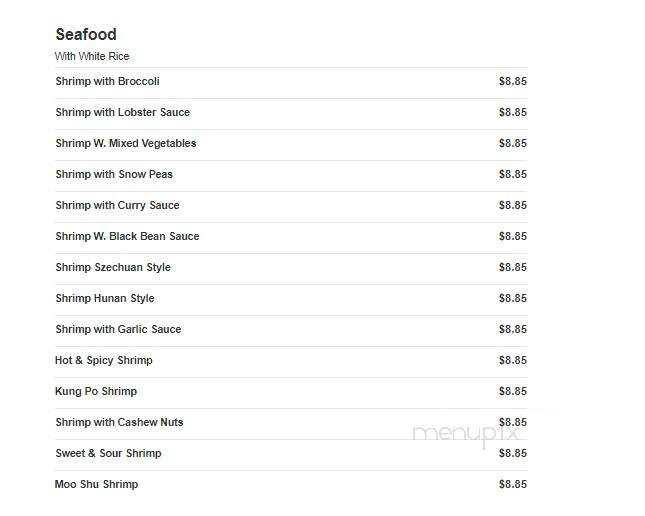Pick Shrimp with Curry Sauce
The image size is (645, 516).
117,205
